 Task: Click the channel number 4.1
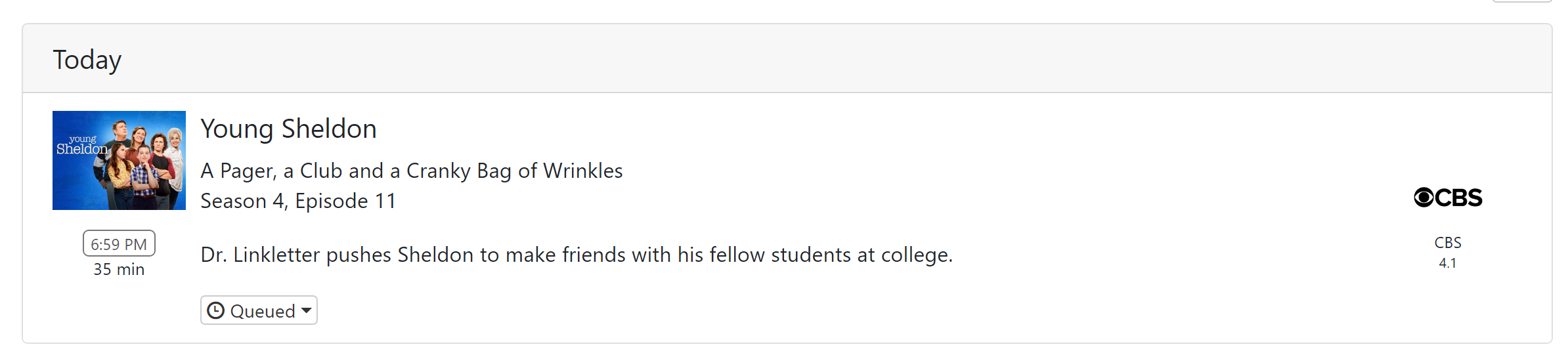[1447, 263]
